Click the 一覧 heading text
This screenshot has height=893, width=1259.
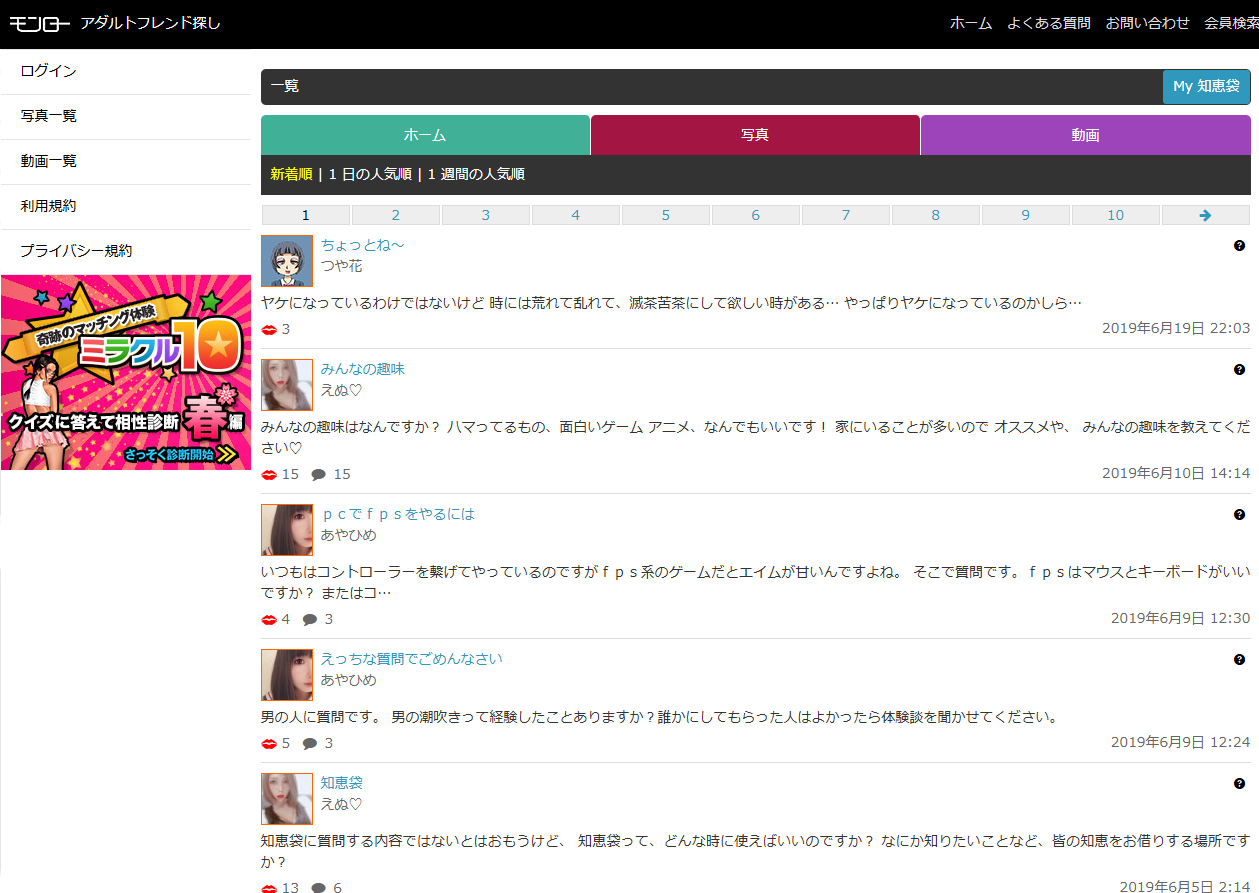(285, 87)
